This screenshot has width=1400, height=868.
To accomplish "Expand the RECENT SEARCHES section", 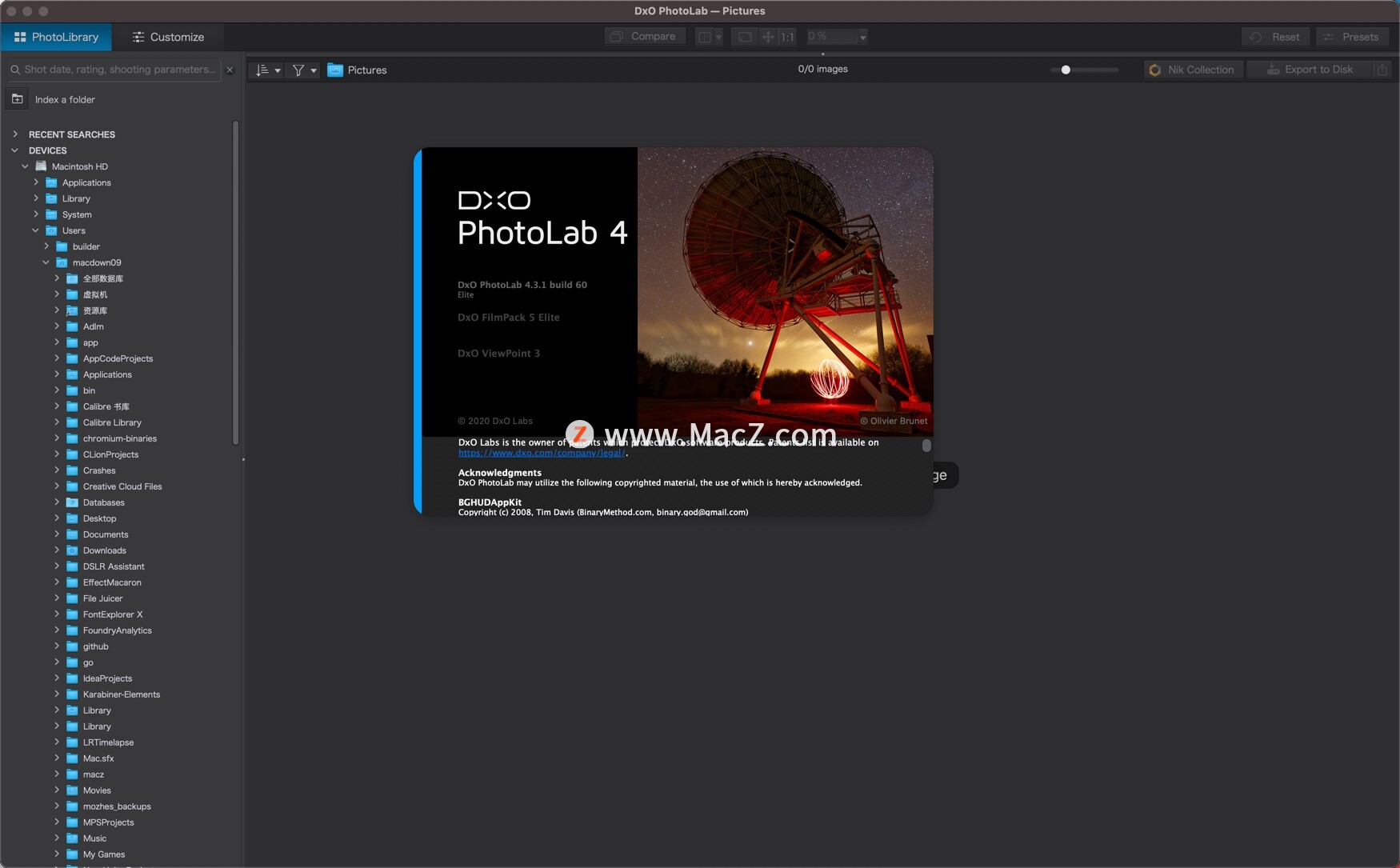I will (x=15, y=134).
